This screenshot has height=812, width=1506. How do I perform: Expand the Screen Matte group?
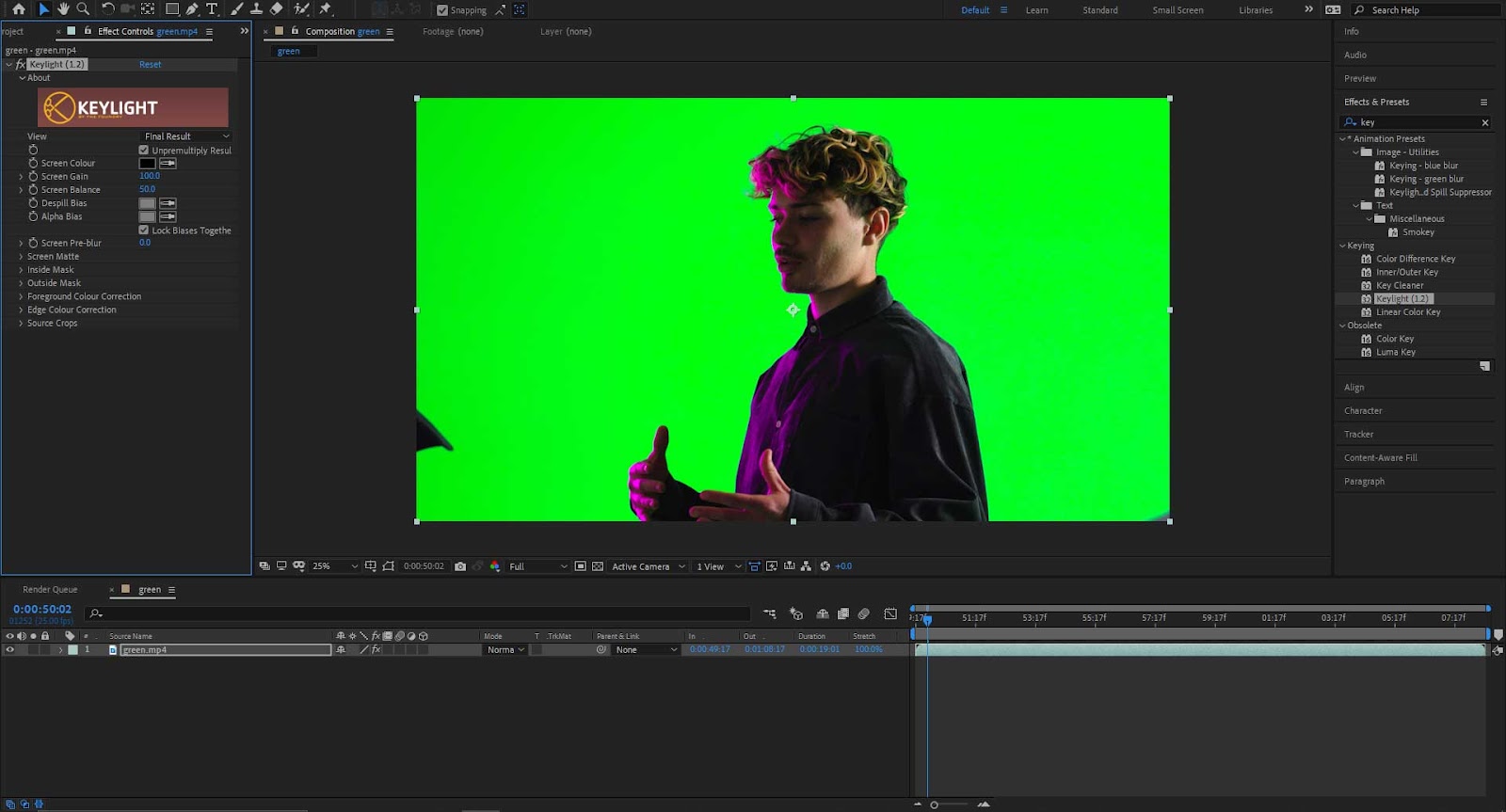click(x=21, y=257)
